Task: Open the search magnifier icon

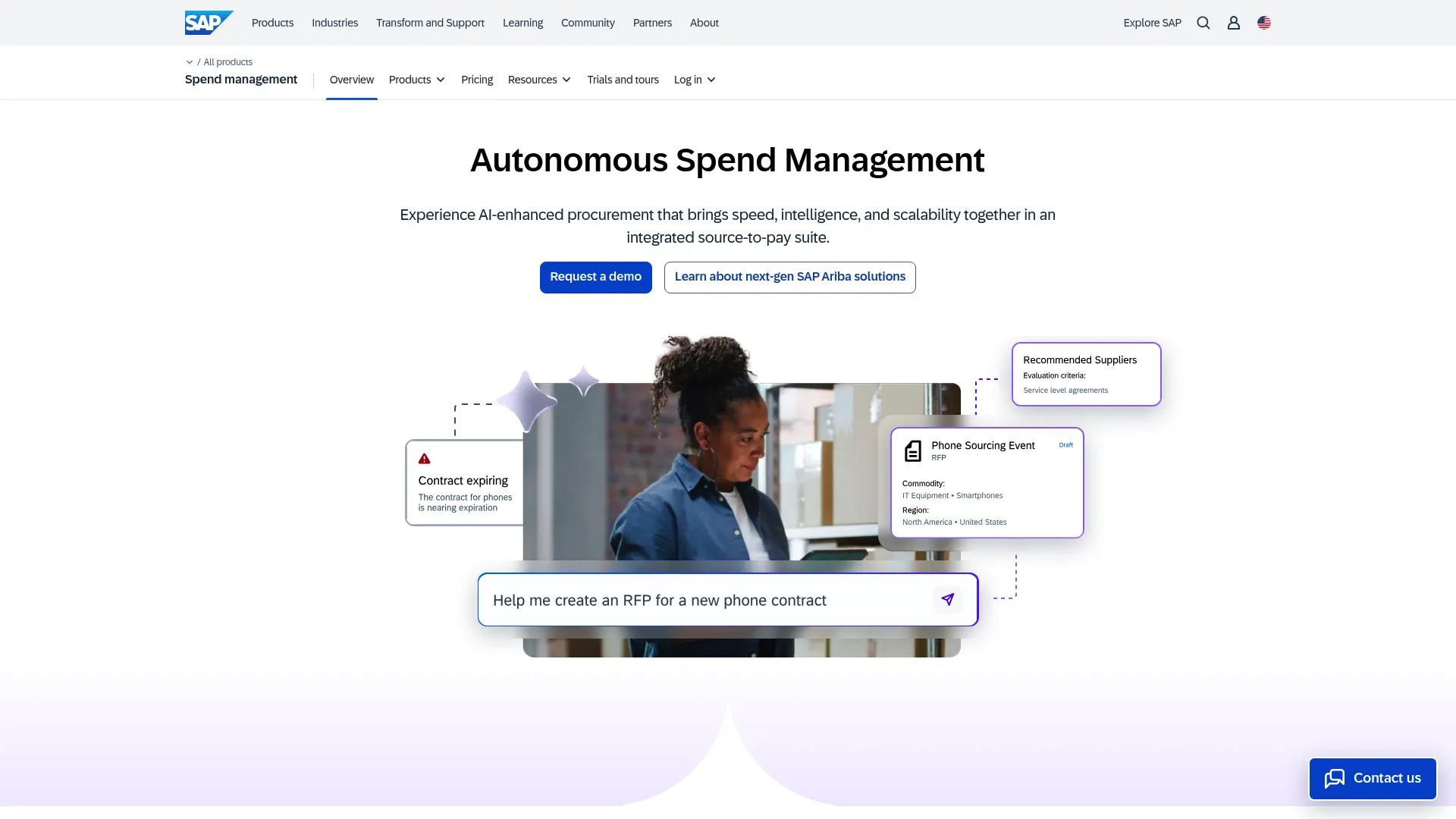Action: click(x=1203, y=23)
